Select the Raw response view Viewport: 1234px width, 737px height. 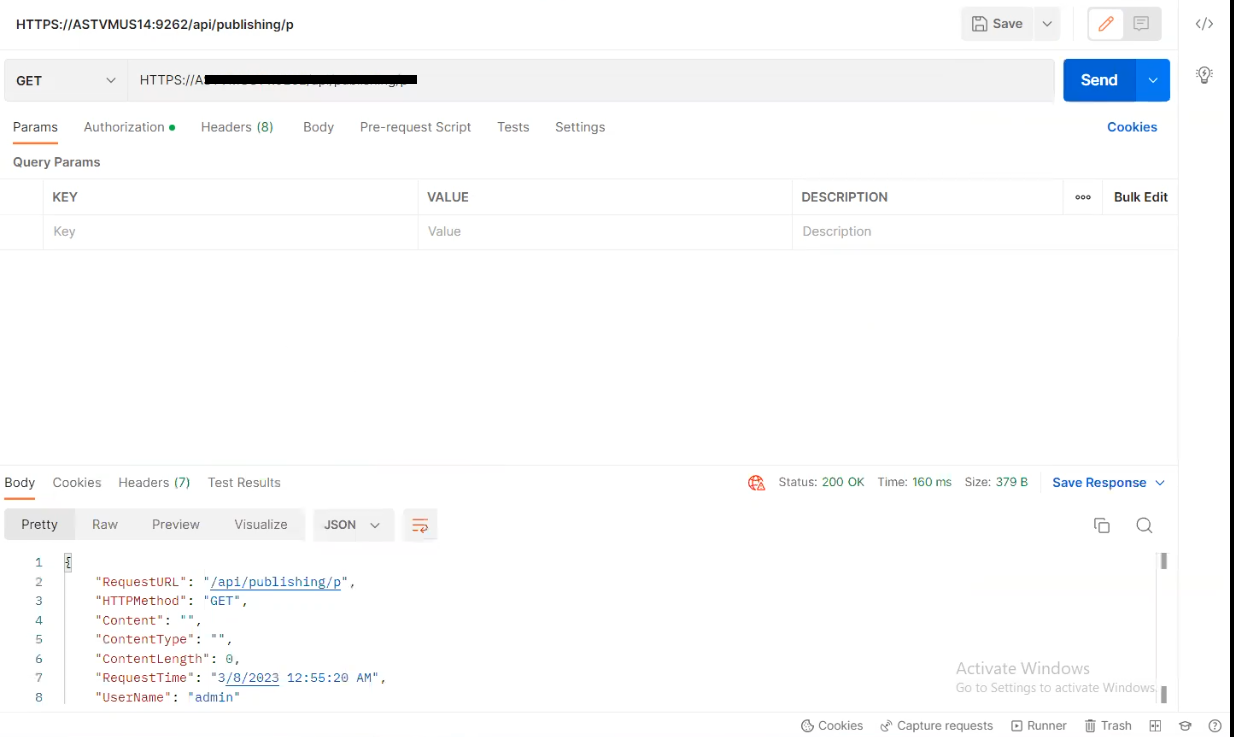tap(105, 525)
